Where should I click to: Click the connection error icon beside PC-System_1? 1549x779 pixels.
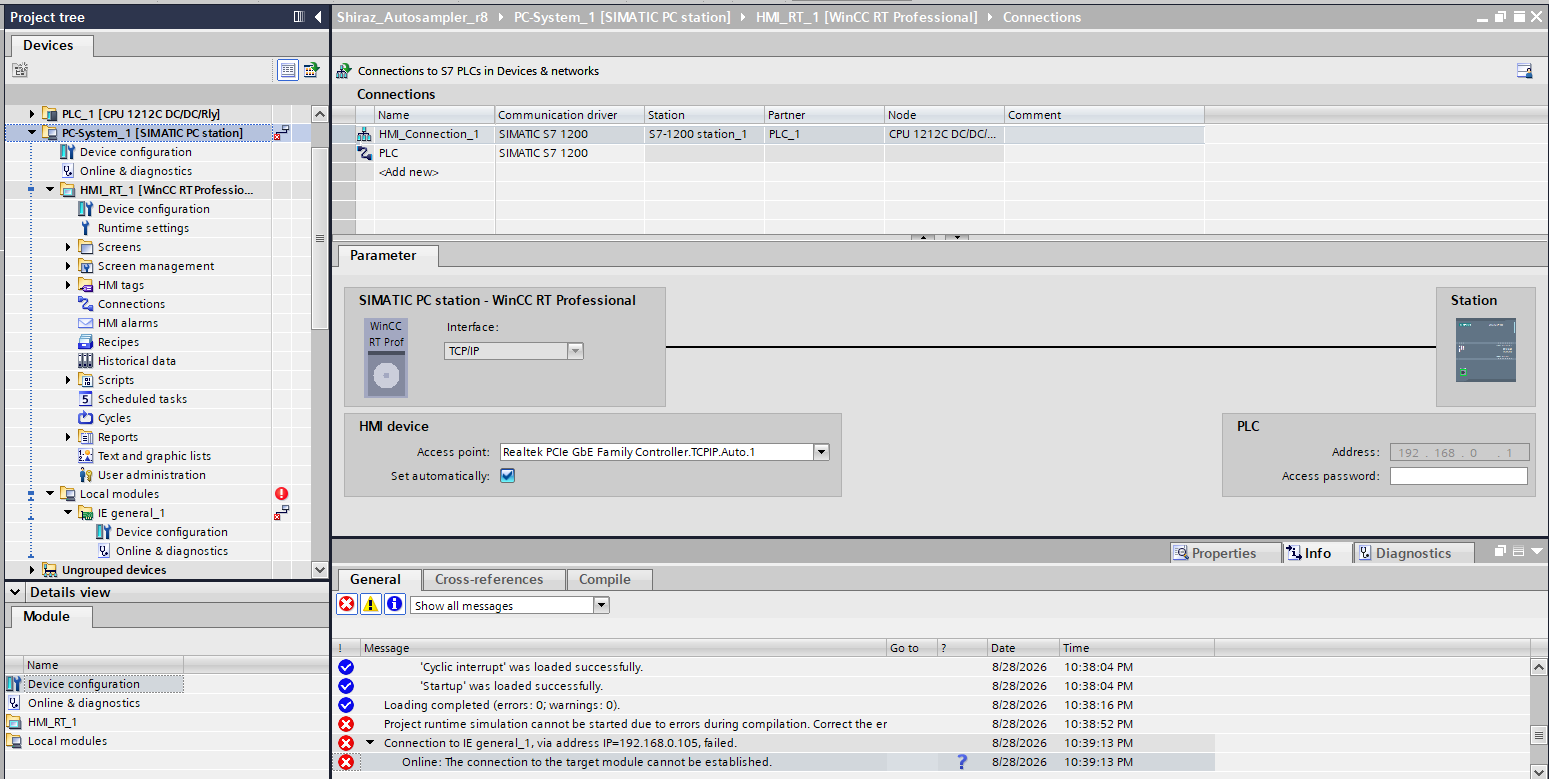[x=282, y=133]
